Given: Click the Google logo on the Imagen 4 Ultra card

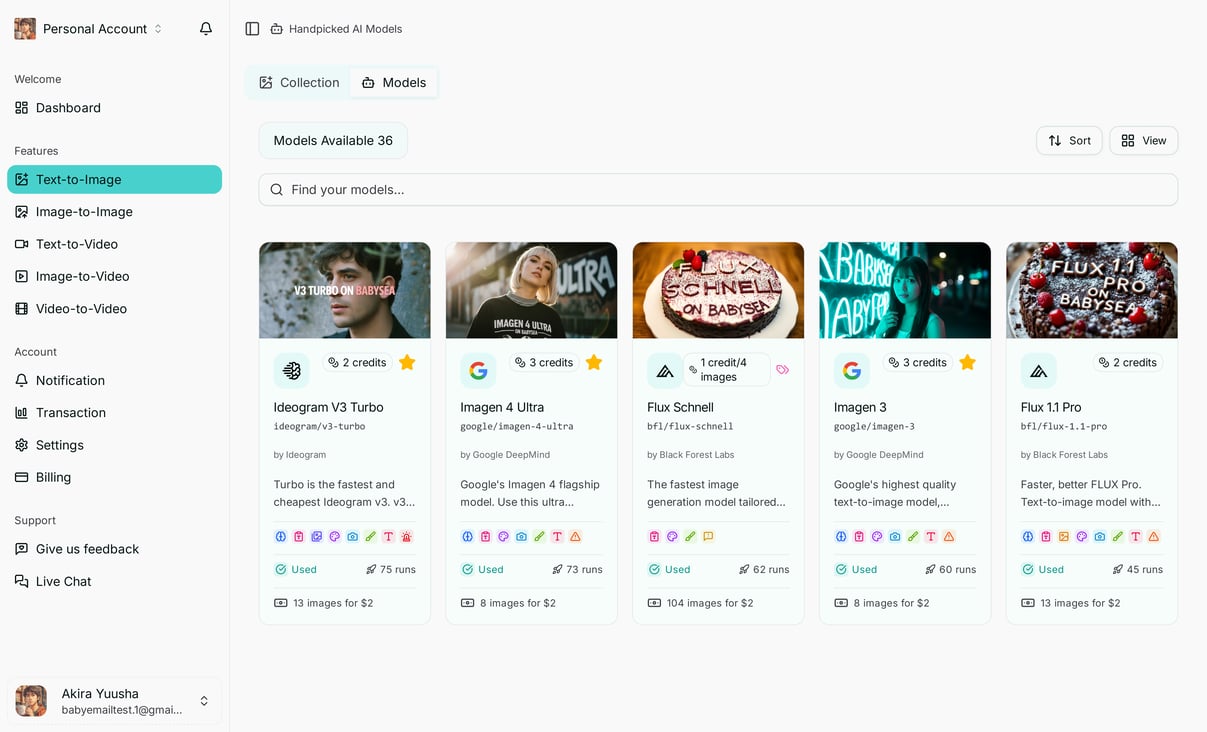Looking at the screenshot, I should point(478,370).
